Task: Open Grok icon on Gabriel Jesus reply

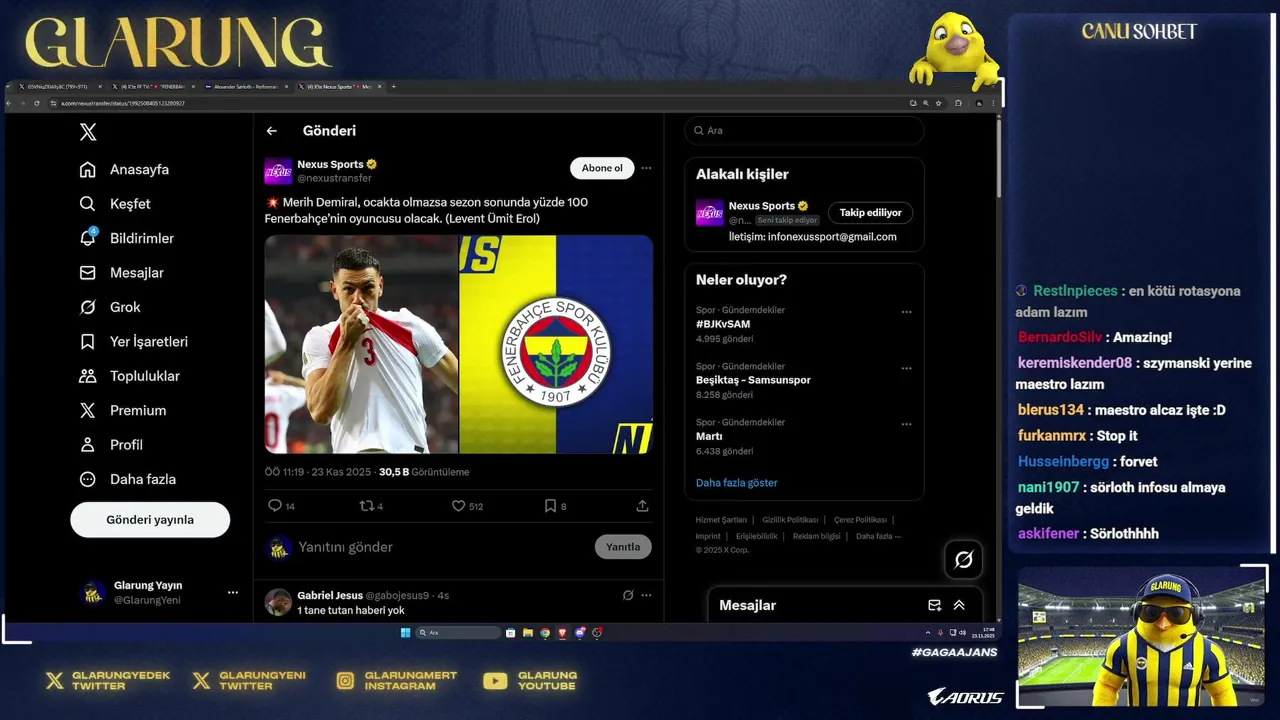Action: (628, 595)
